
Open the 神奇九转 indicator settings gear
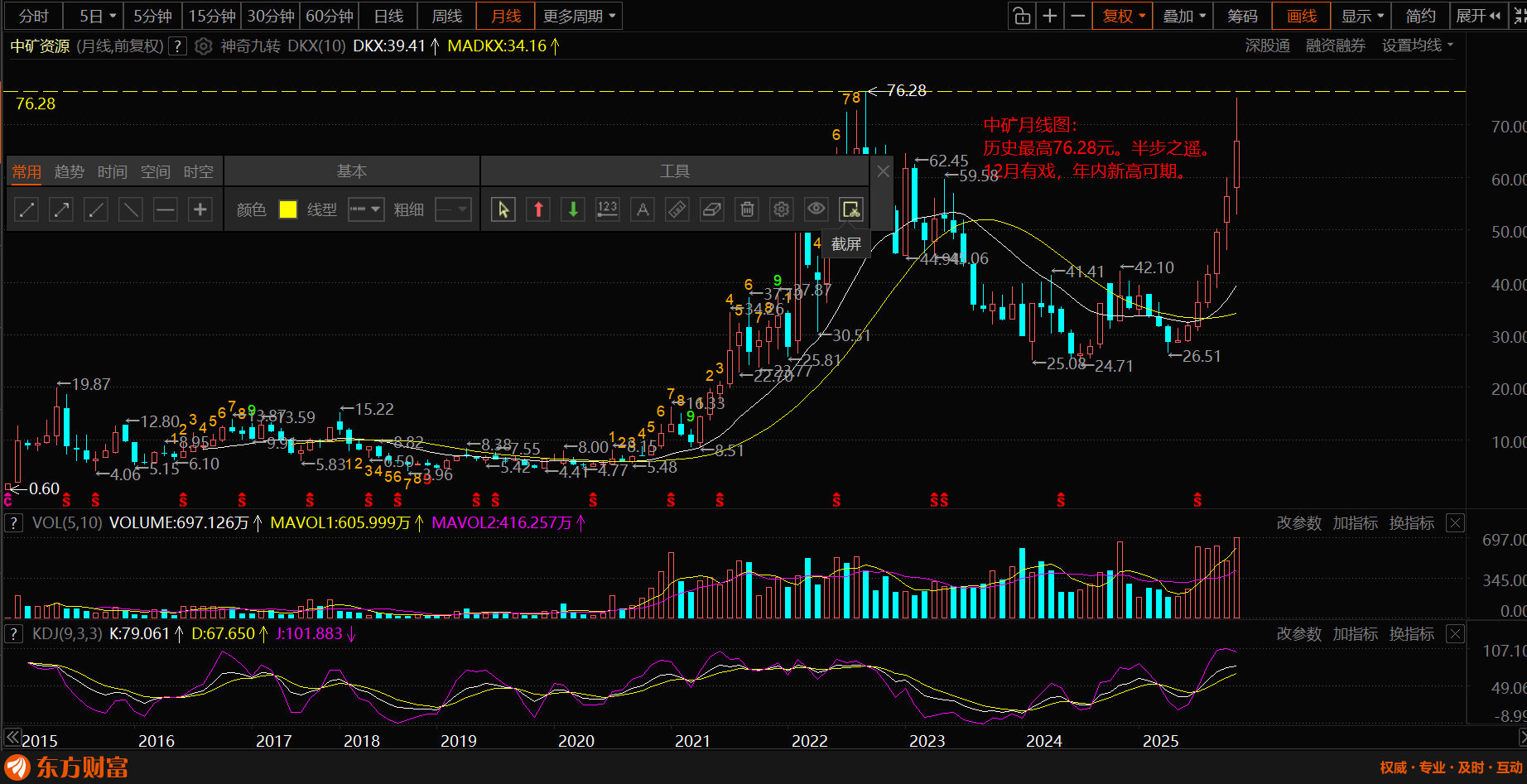tap(204, 46)
